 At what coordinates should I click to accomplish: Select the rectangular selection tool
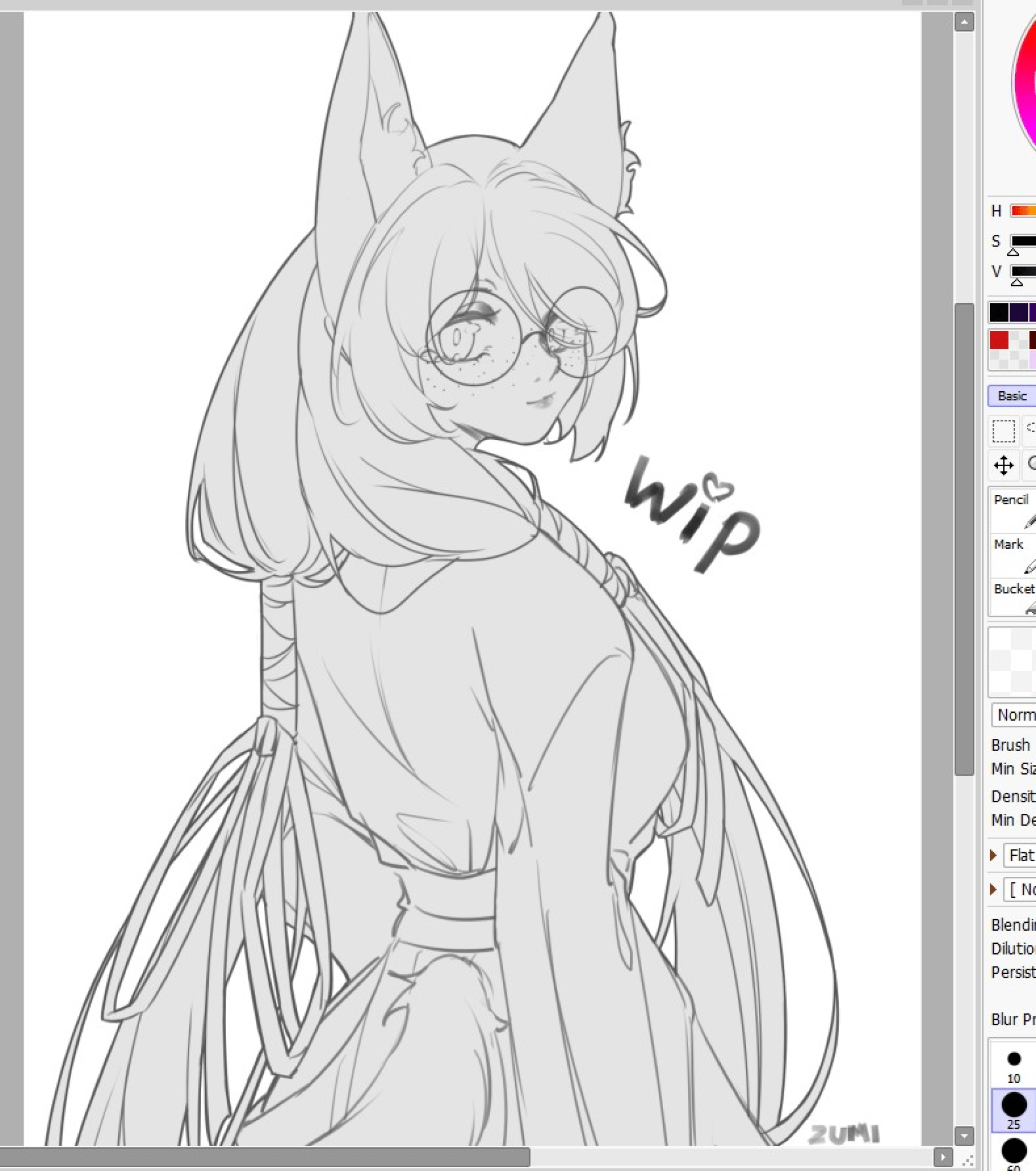coord(1004,431)
